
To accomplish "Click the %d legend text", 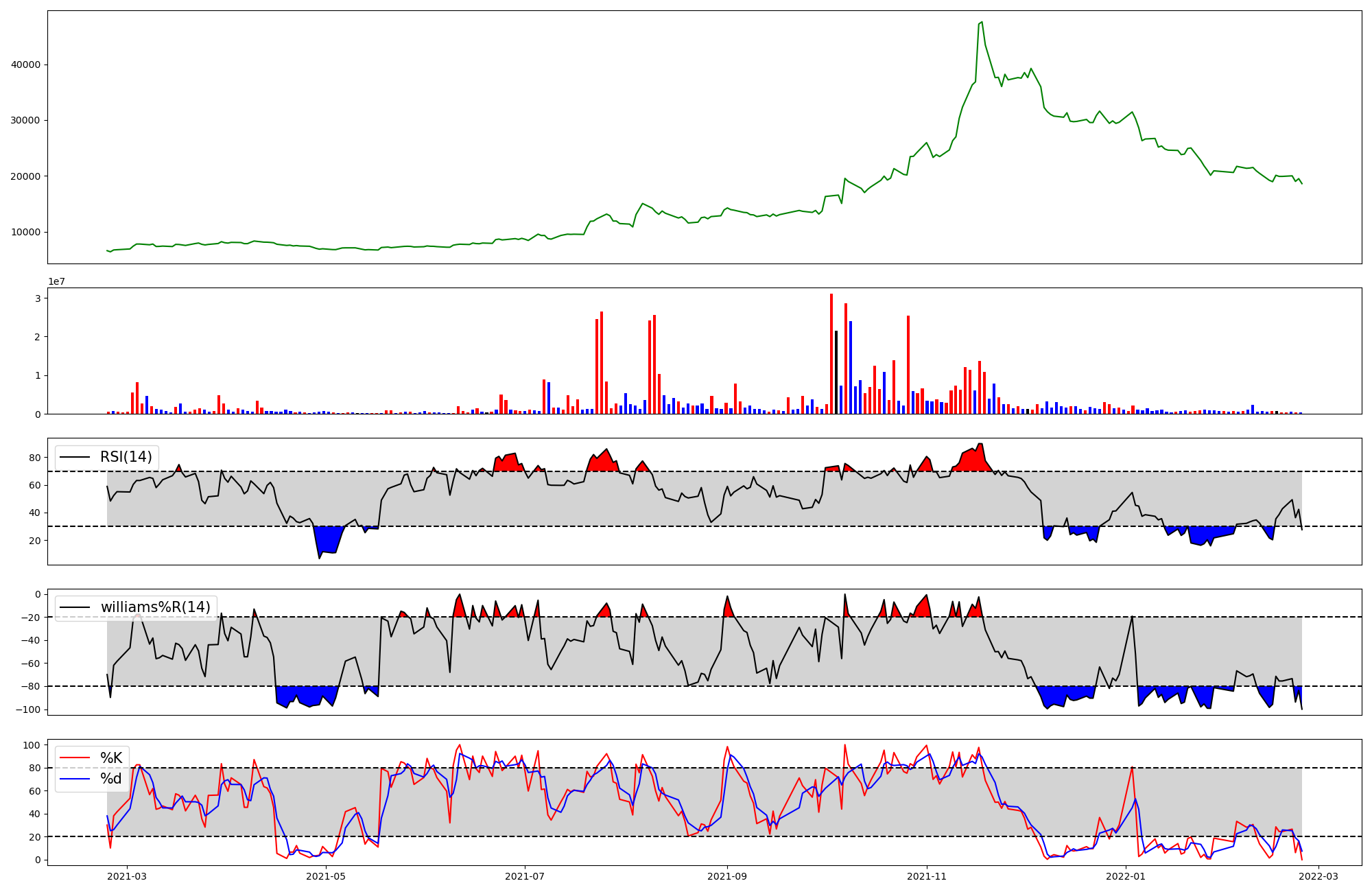I will (111, 779).
